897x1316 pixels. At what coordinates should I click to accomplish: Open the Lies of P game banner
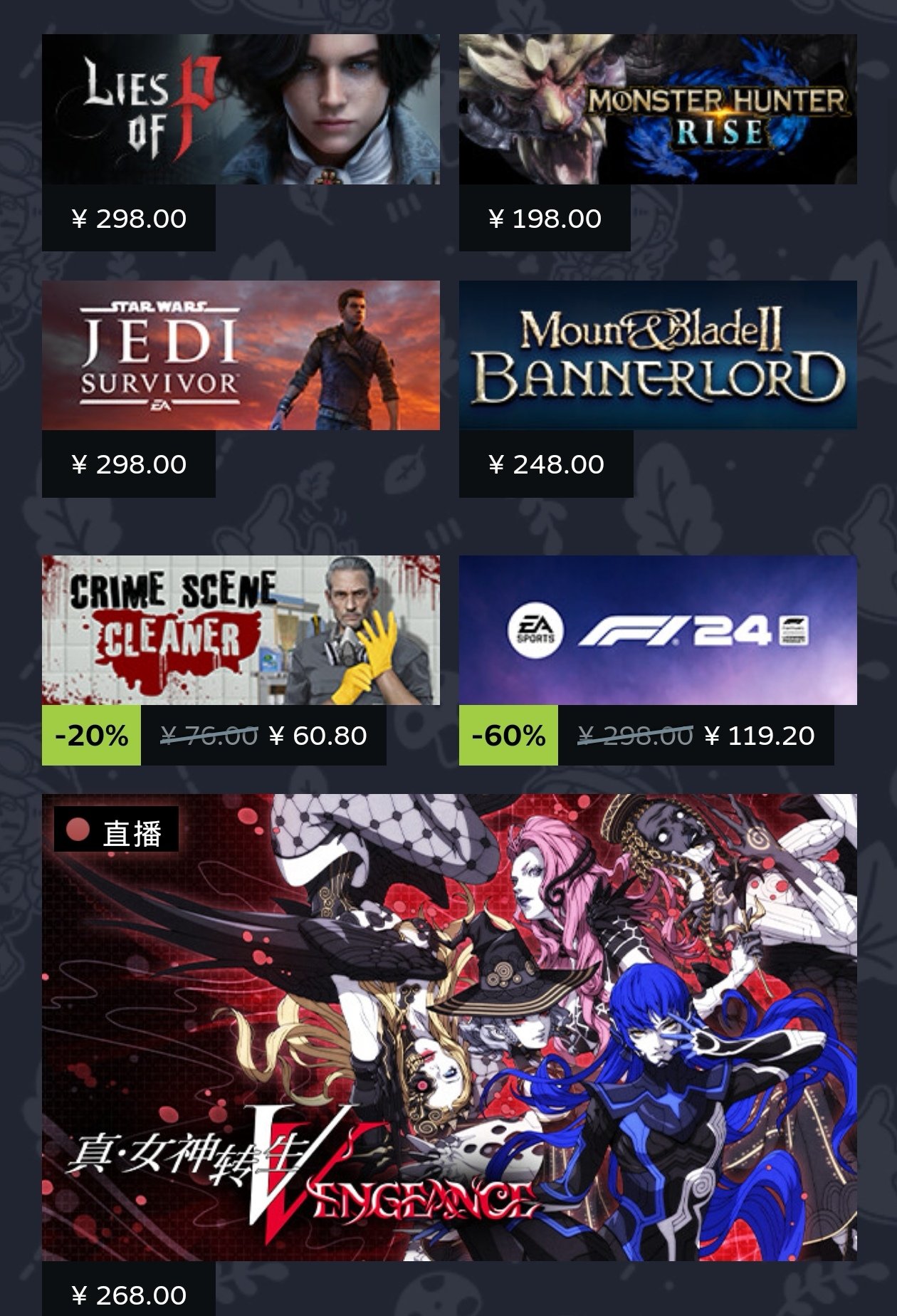click(241, 109)
